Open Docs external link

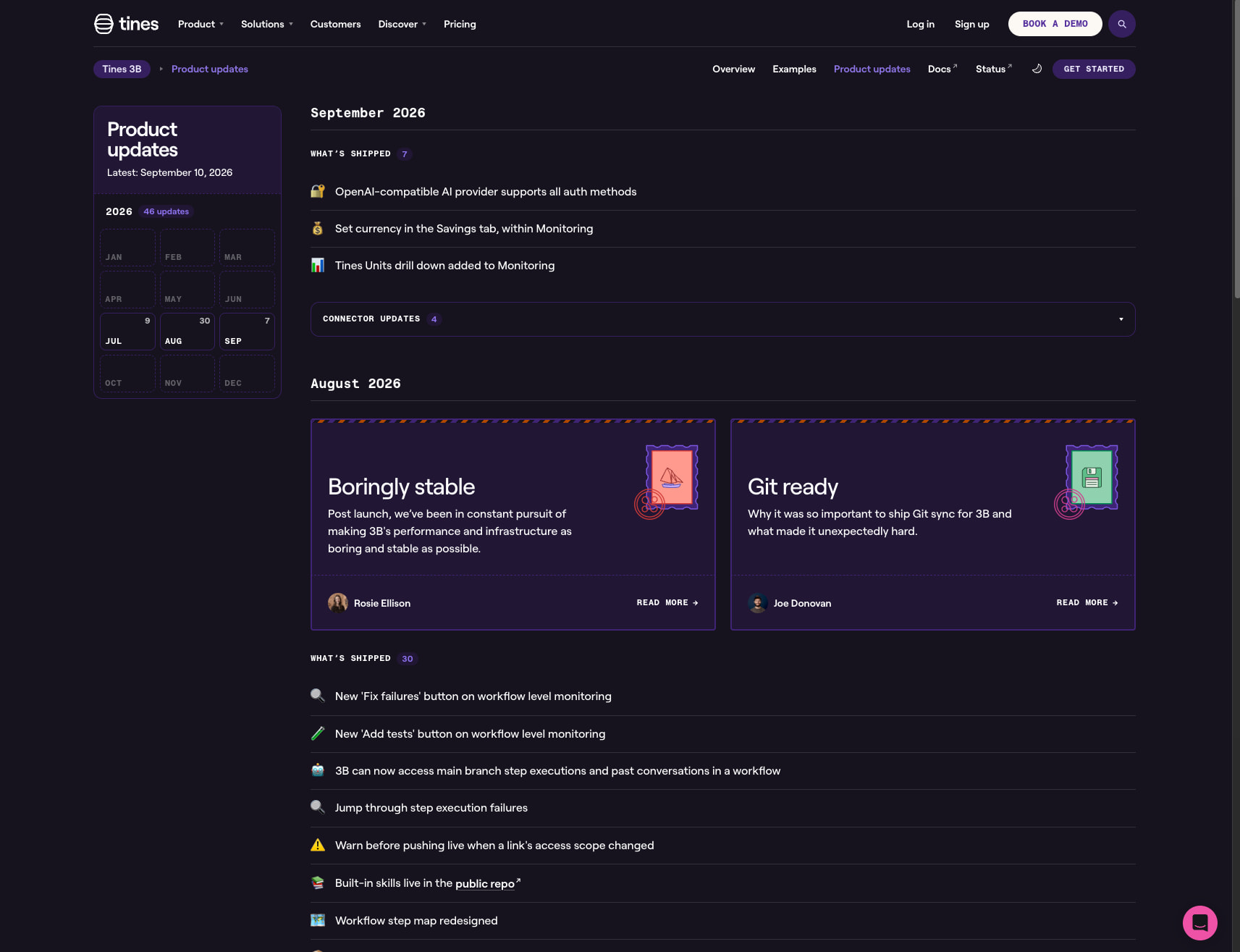click(x=942, y=69)
